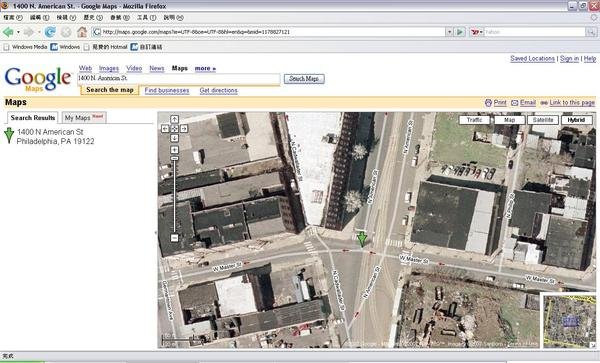Zoom out with the minus button
600x363 pixels.
pyautogui.click(x=174, y=238)
